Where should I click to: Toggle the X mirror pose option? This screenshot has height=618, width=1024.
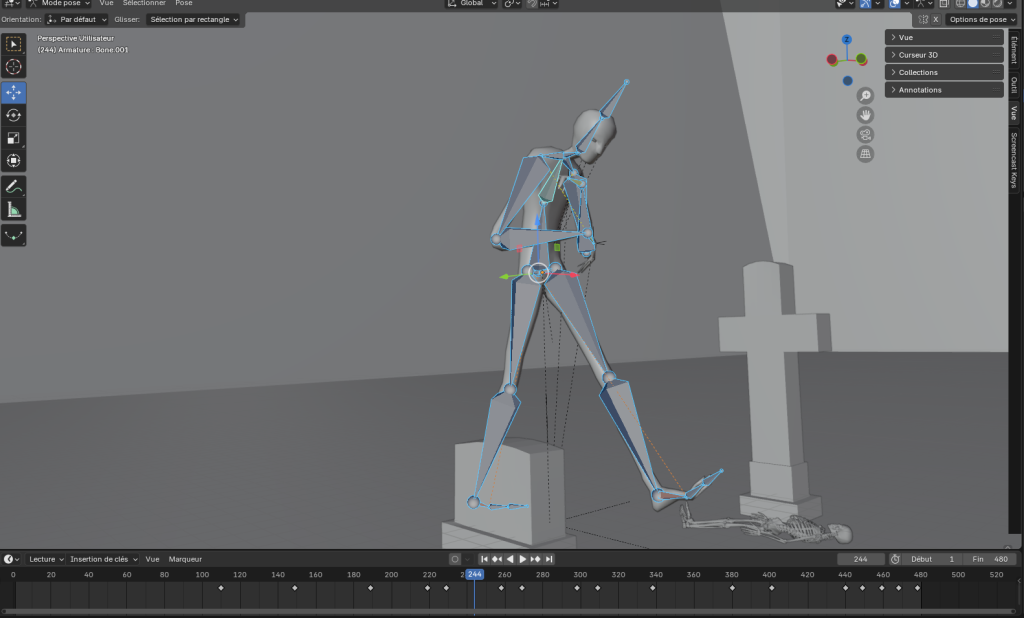[935, 19]
